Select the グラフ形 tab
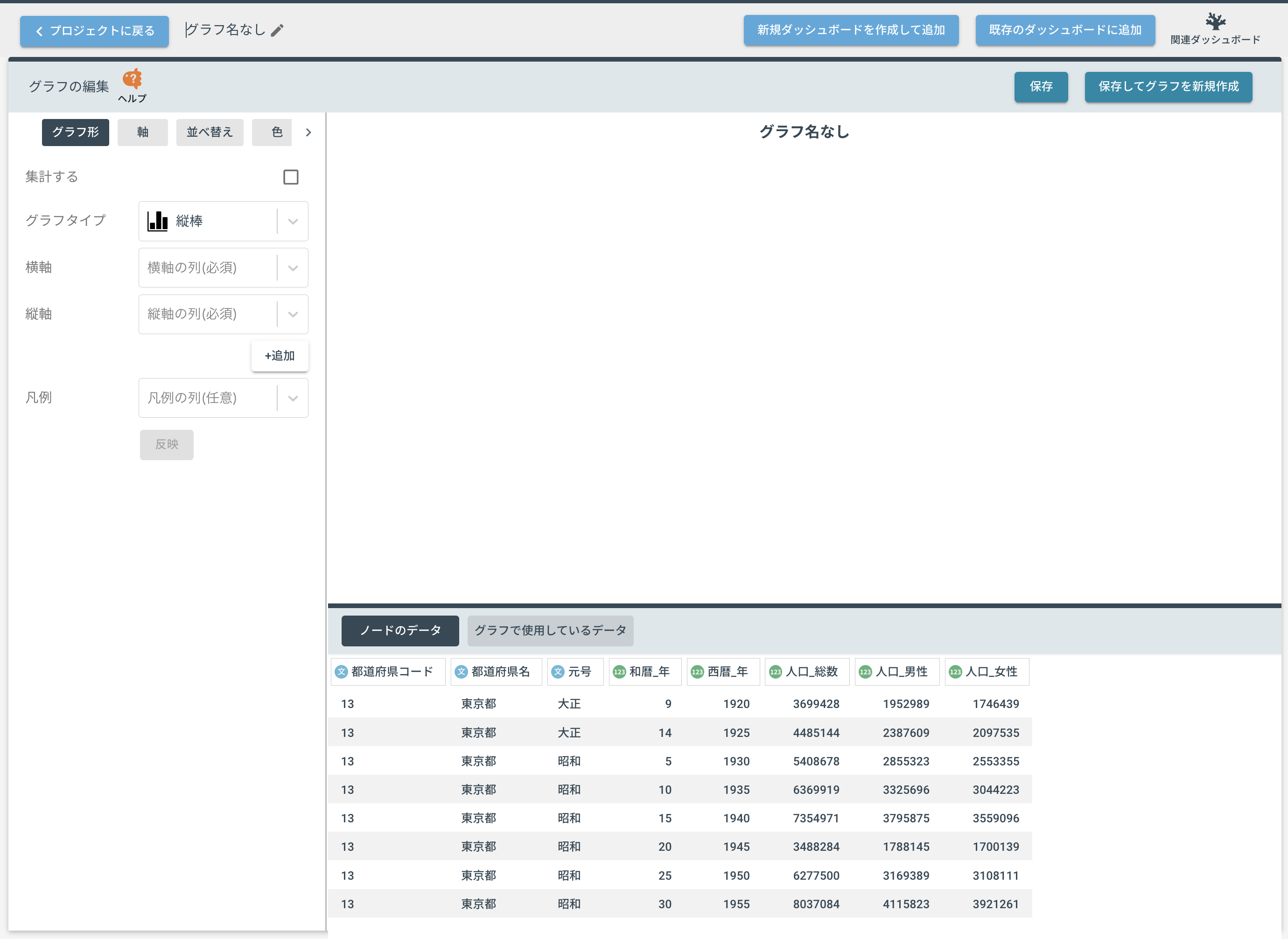This screenshot has width=1288, height=939. click(76, 133)
